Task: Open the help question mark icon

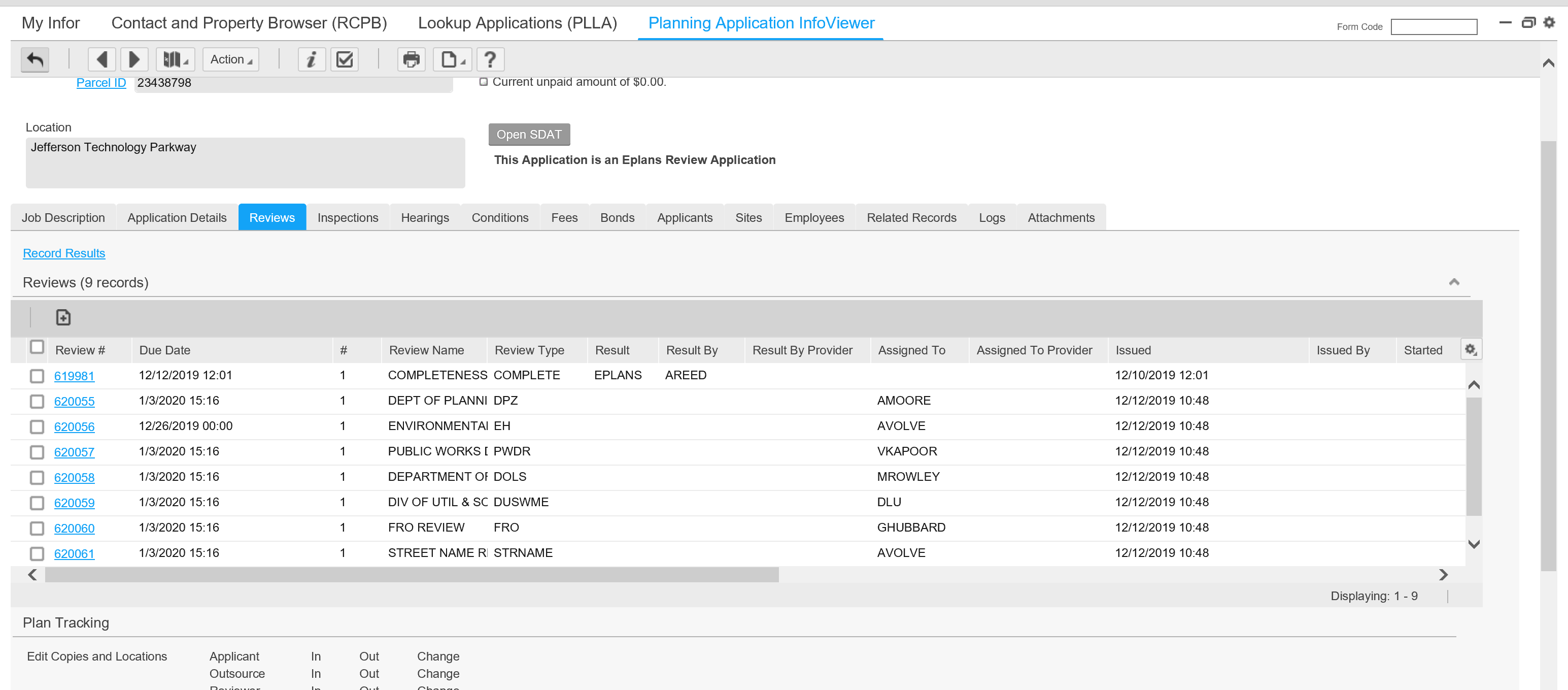Action: pyautogui.click(x=490, y=60)
